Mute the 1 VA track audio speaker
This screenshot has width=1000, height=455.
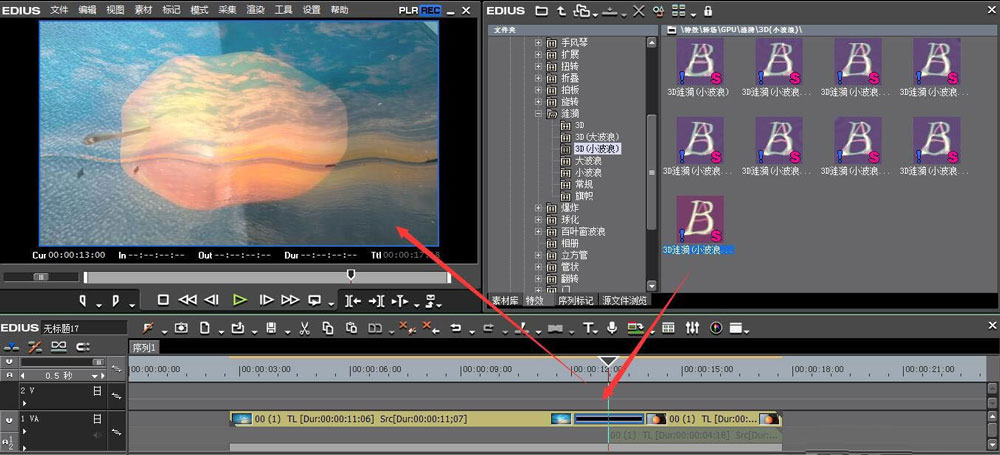[x=98, y=435]
